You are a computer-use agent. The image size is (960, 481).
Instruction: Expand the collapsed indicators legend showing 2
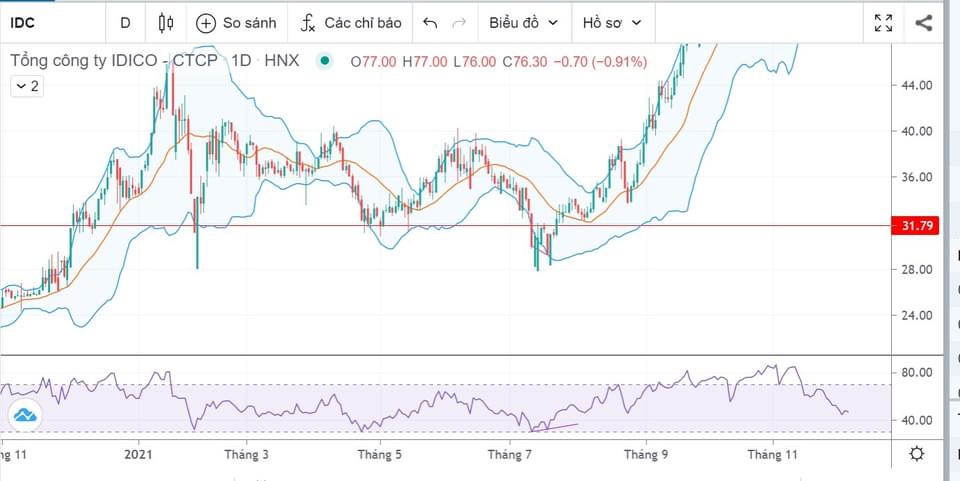[27, 86]
